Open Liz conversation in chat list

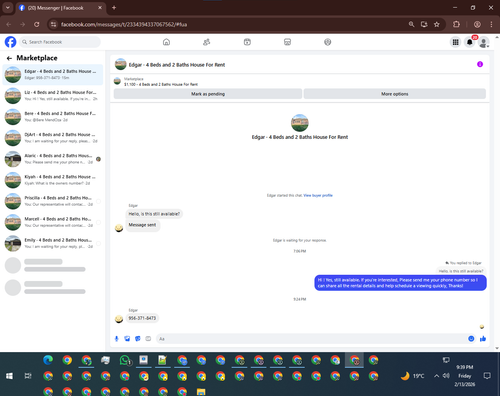point(53,96)
